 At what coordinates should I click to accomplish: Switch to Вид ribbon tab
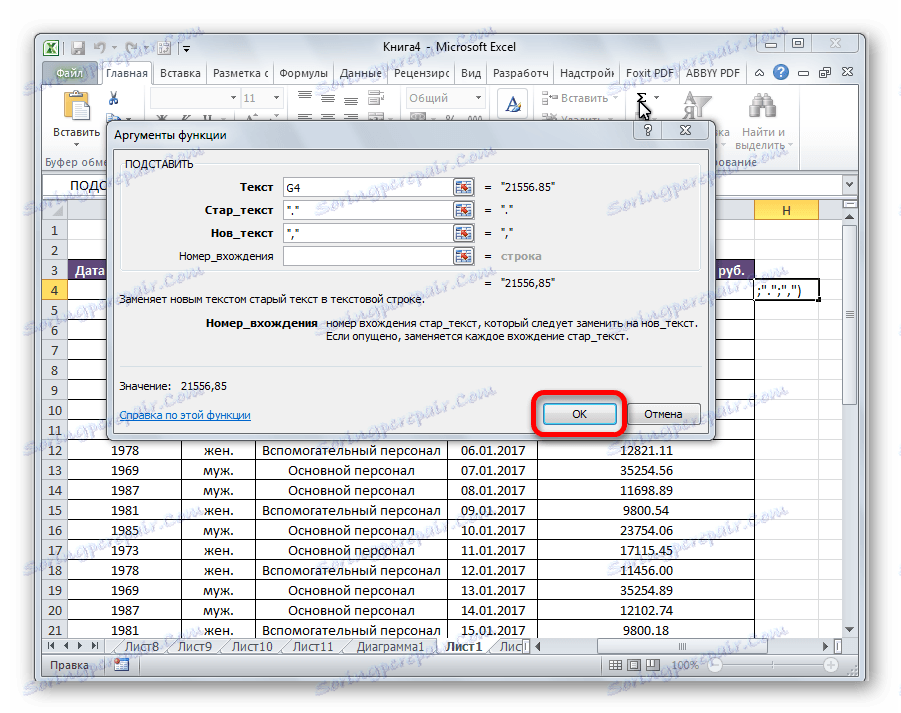(471, 73)
